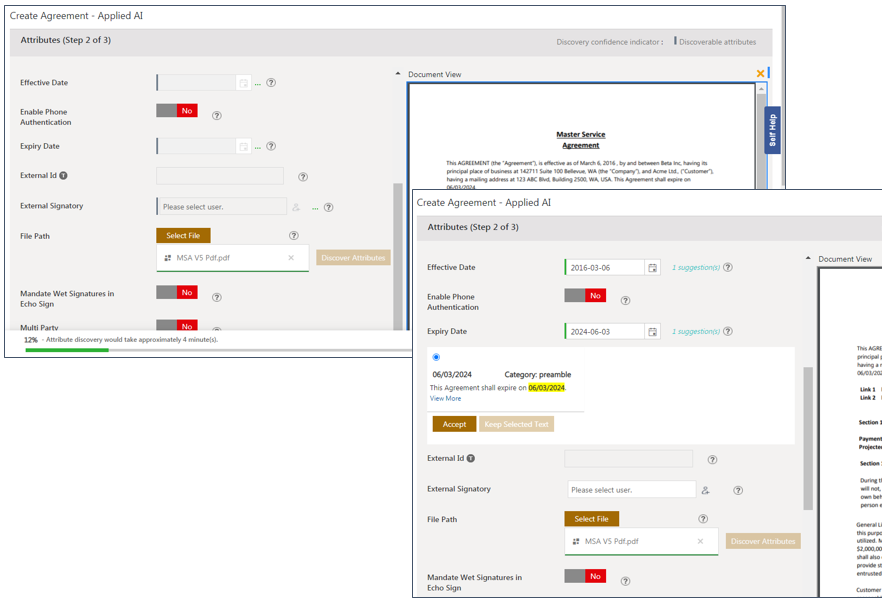
Task: Collapse Document View arrow in back window
Action: (398, 74)
